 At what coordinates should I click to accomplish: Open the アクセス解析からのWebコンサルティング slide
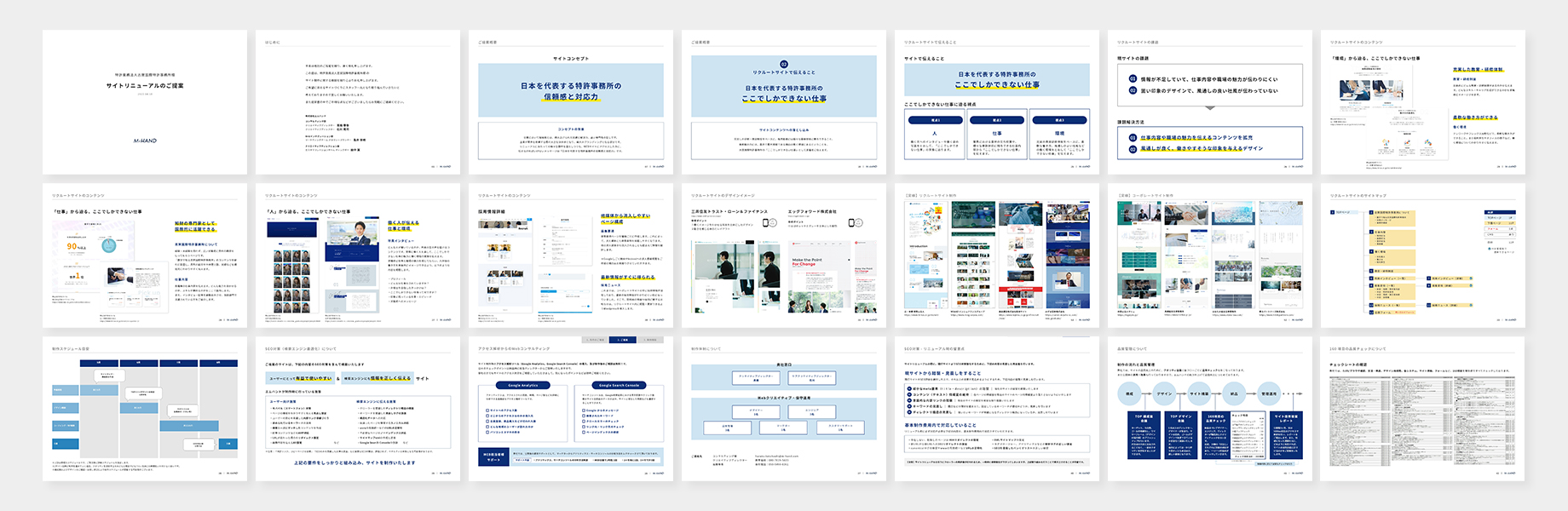click(x=571, y=409)
